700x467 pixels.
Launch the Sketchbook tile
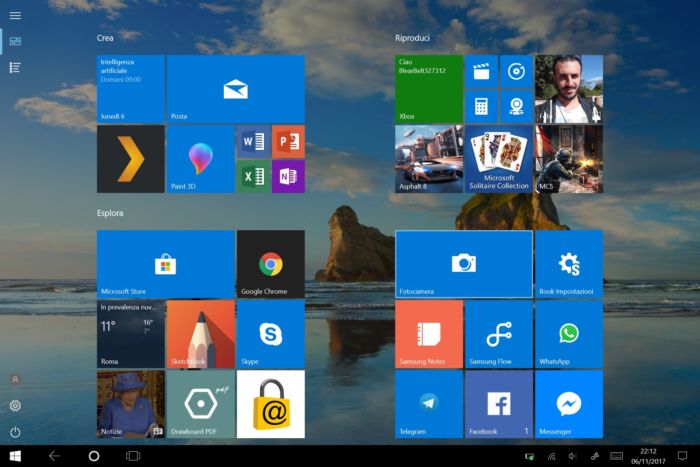click(200, 334)
